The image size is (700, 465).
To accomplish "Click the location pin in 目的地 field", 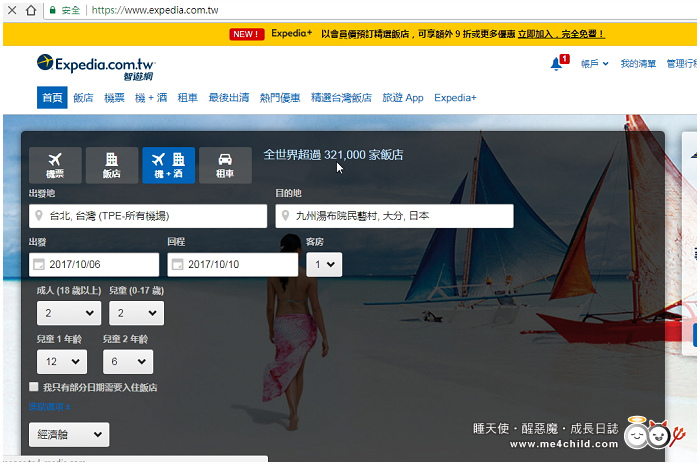I will coord(285,216).
